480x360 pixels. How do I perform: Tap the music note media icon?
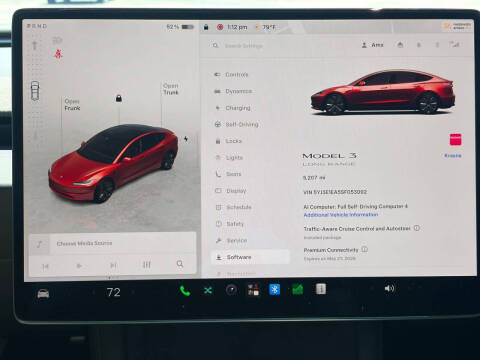(39, 244)
